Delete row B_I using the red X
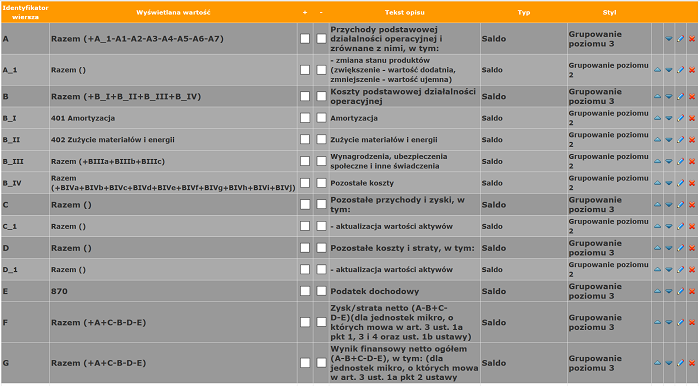This screenshot has height=386, width=700. (x=692, y=118)
